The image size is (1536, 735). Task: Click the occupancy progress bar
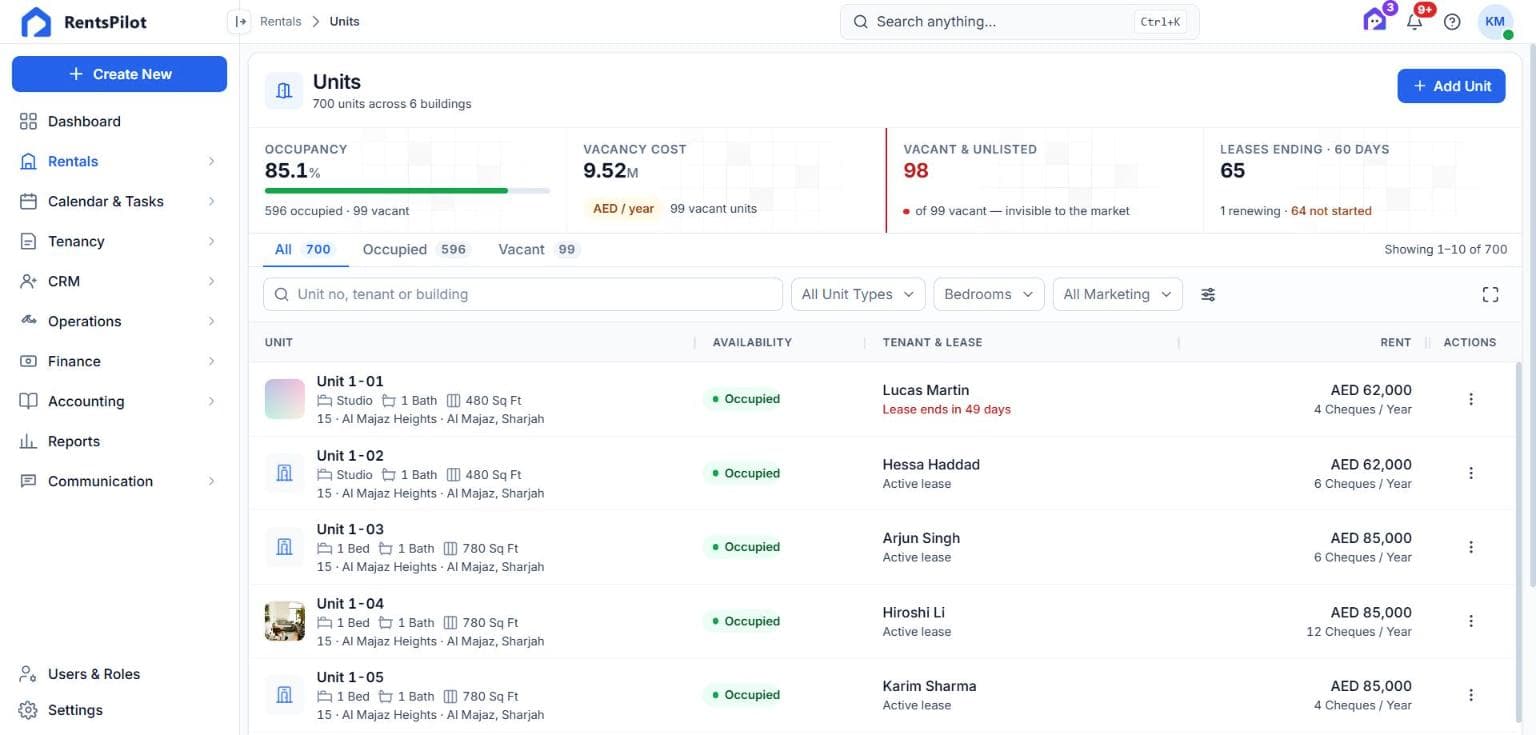[407, 190]
